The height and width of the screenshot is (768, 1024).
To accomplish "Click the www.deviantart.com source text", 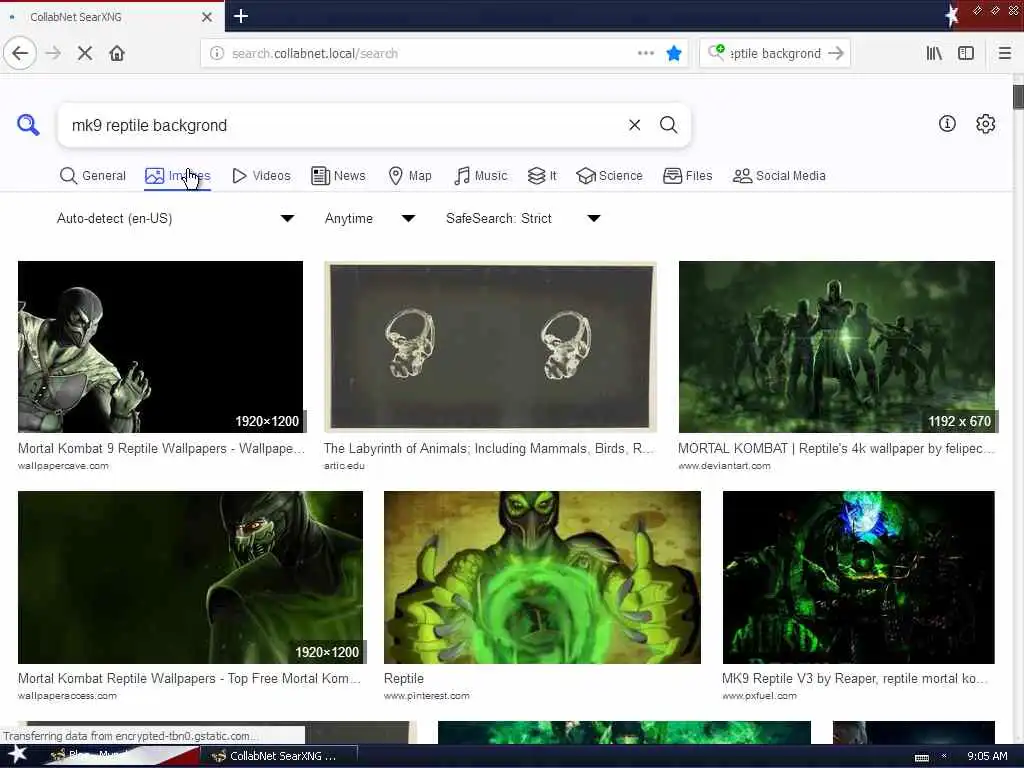I will [x=724, y=466].
